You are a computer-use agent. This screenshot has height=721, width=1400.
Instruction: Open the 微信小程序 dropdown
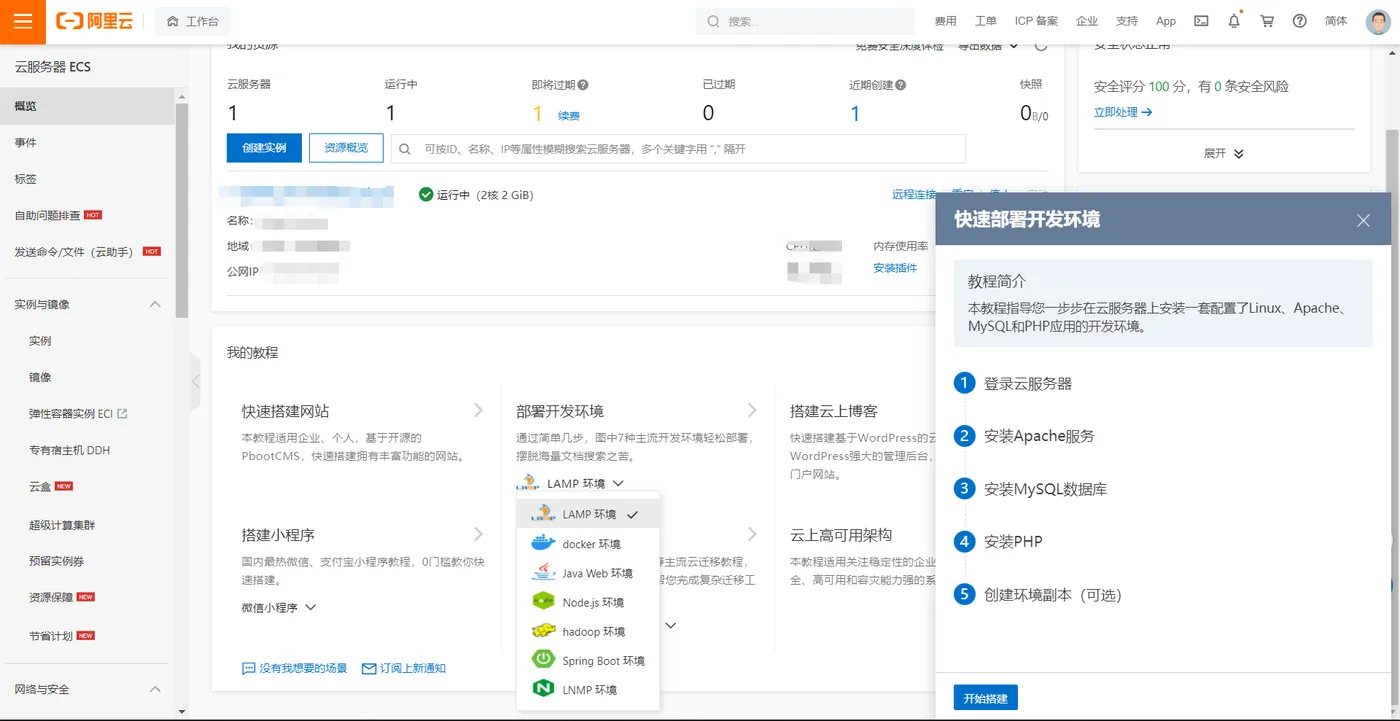pos(279,607)
